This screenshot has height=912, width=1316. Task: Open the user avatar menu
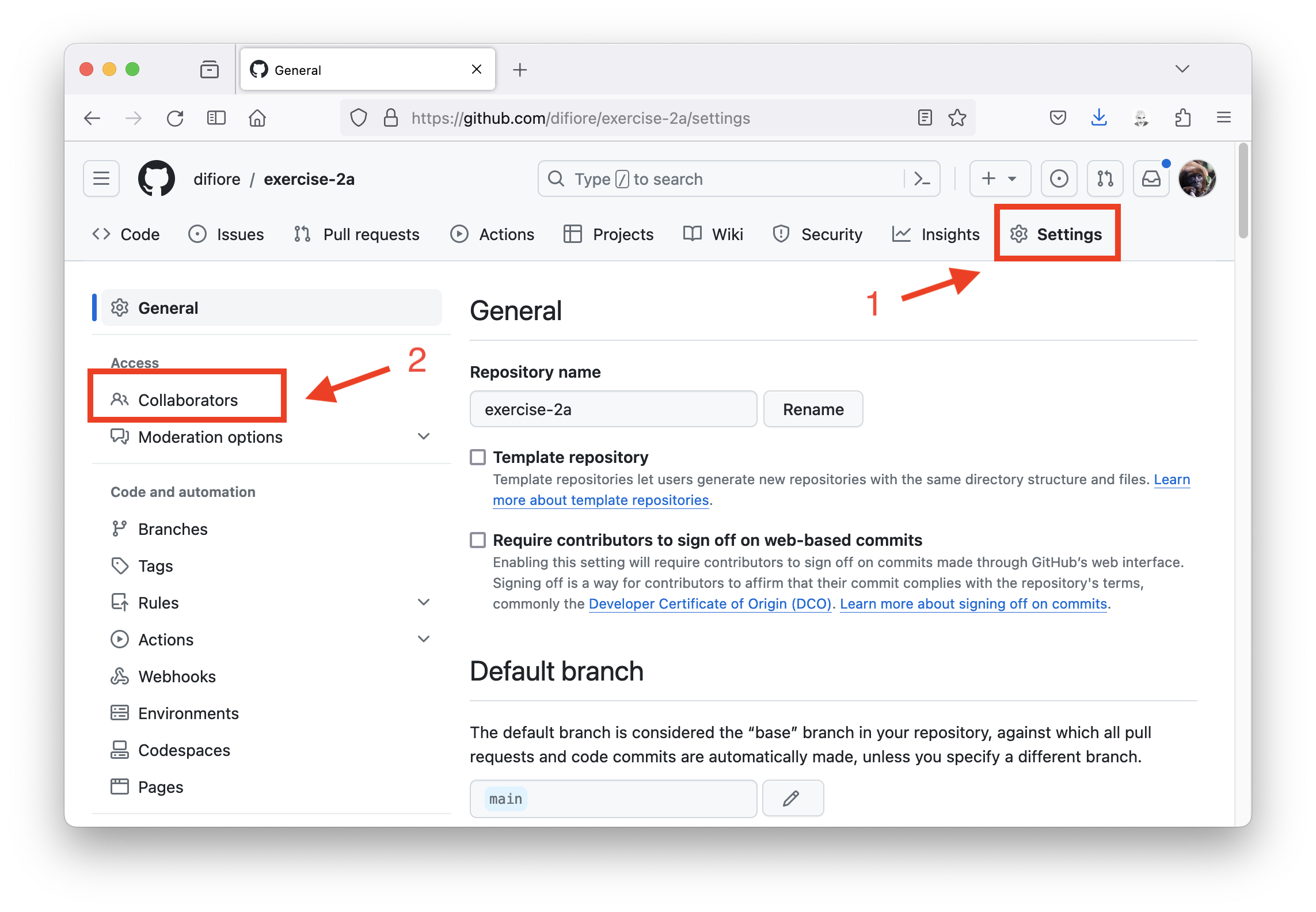tap(1197, 178)
